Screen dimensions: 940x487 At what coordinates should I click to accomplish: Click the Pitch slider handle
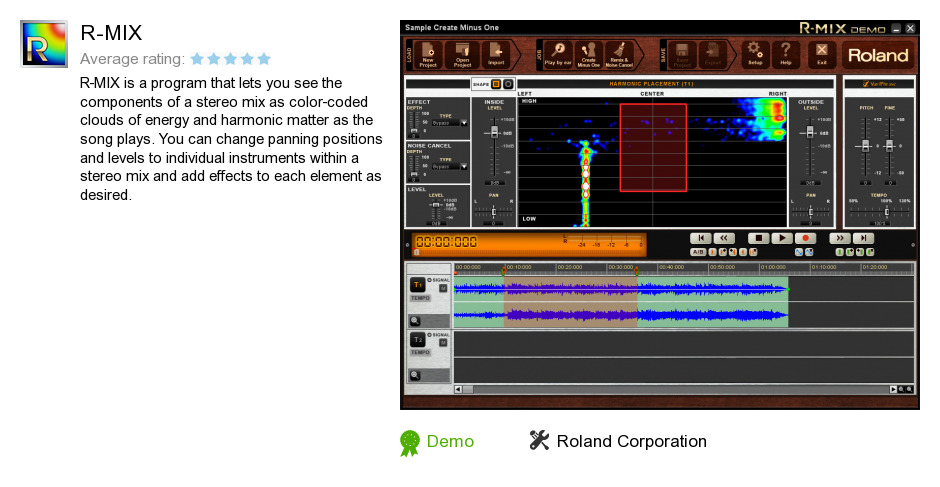pos(865,146)
